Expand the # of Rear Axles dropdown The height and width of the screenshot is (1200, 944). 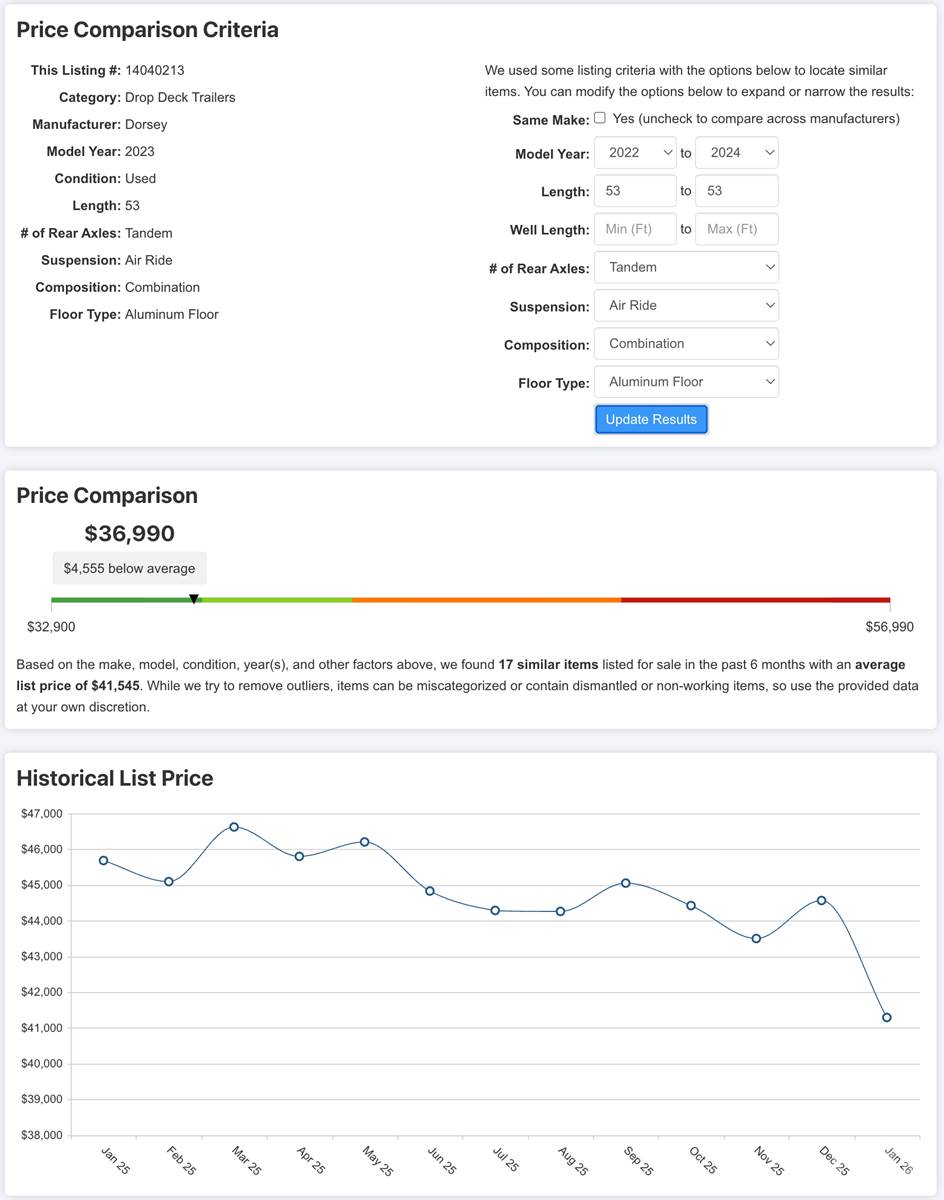pos(686,267)
